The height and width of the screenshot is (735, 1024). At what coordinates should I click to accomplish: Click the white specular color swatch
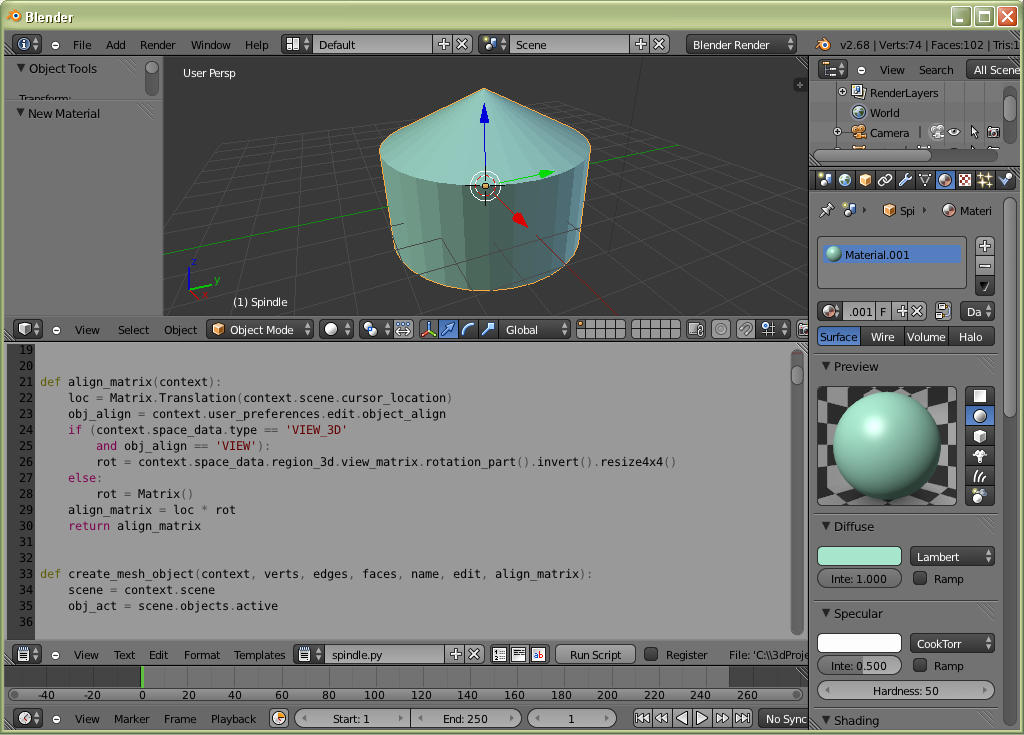[x=859, y=643]
